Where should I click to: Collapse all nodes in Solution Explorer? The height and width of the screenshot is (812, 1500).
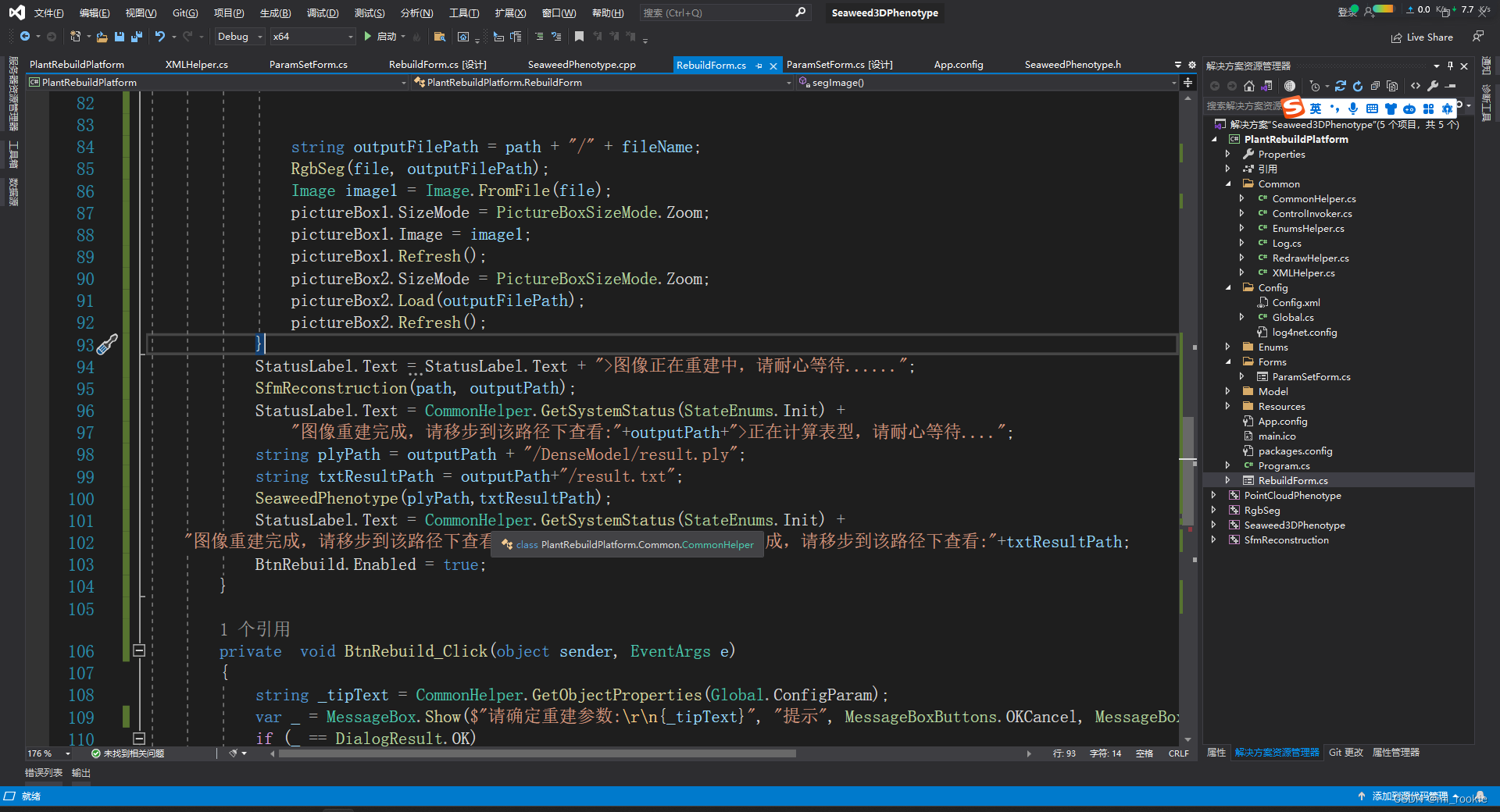pyautogui.click(x=1375, y=86)
